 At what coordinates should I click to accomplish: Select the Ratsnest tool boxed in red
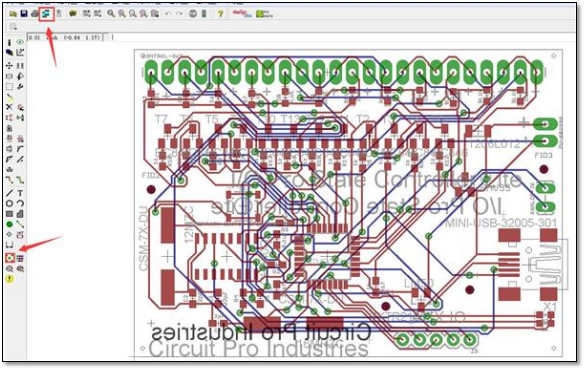pos(10,258)
